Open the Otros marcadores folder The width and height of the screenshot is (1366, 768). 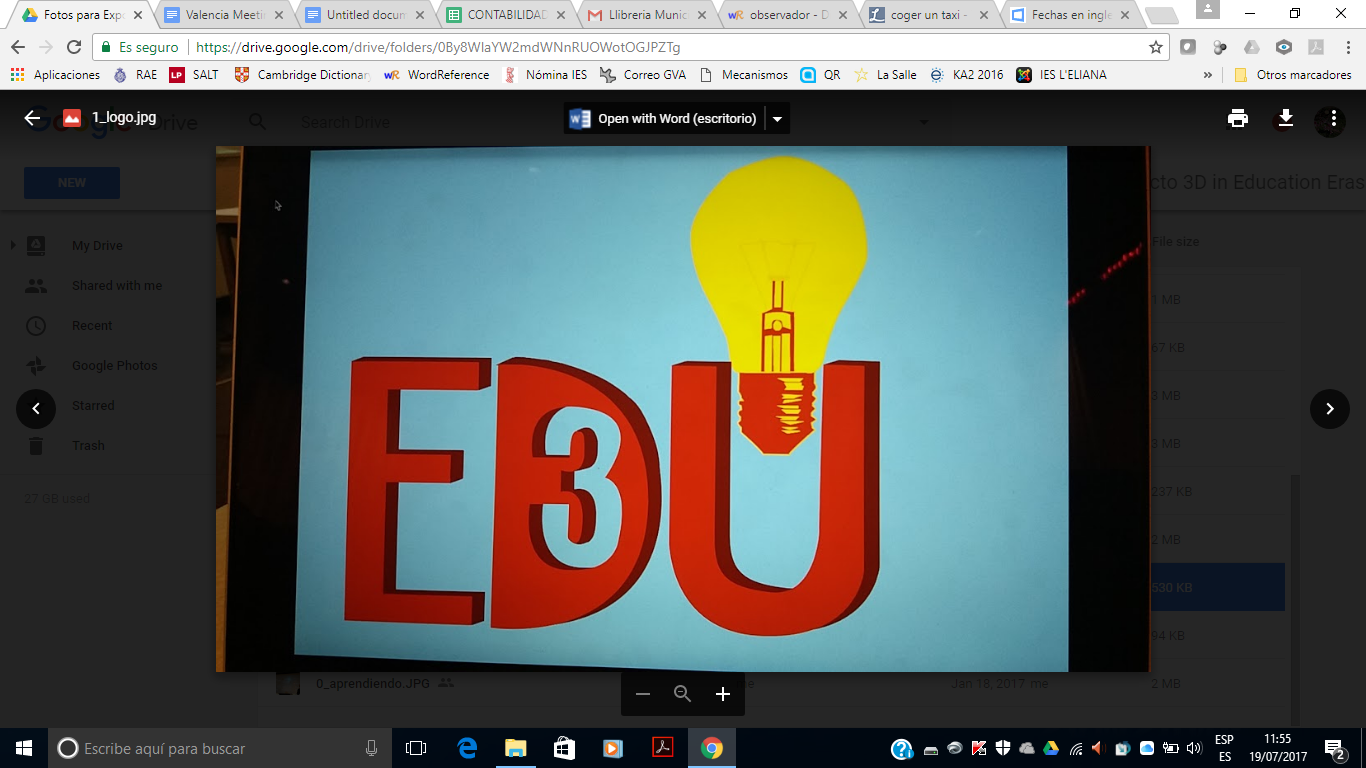tap(1293, 75)
